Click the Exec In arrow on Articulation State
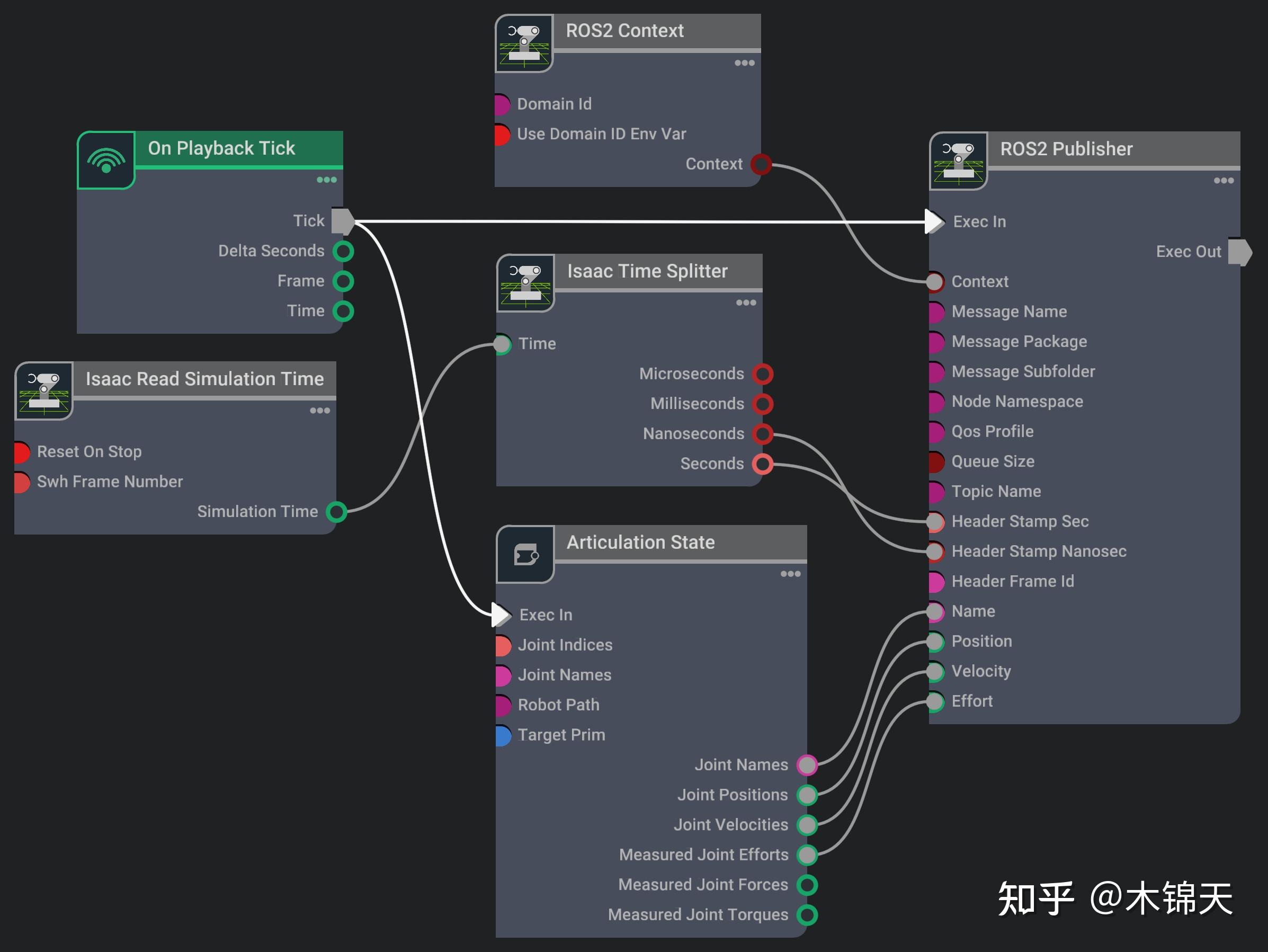1268x952 pixels. tap(500, 614)
